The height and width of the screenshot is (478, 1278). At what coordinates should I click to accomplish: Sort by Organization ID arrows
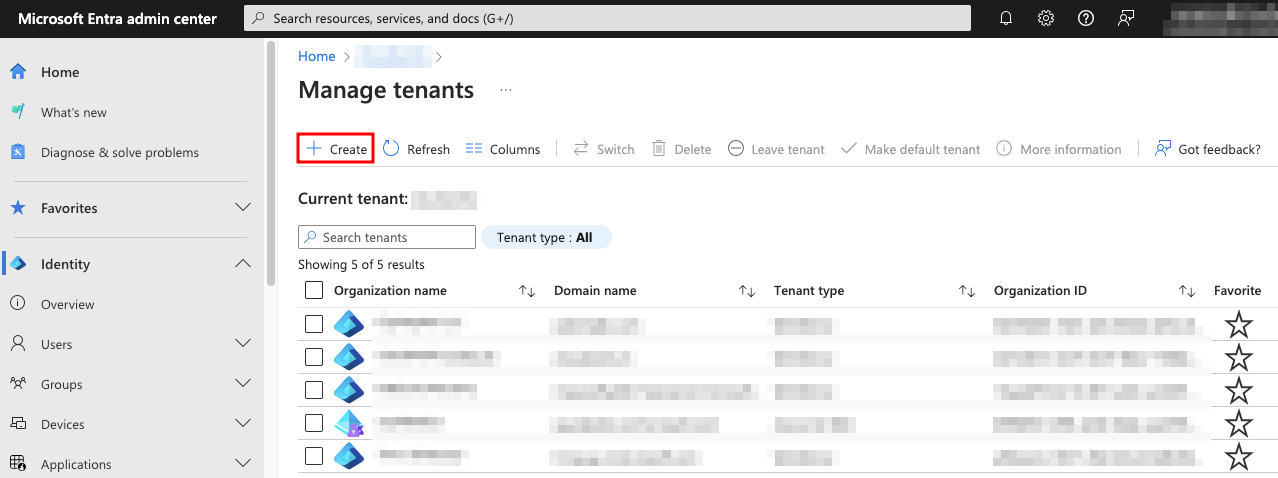[1187, 291]
